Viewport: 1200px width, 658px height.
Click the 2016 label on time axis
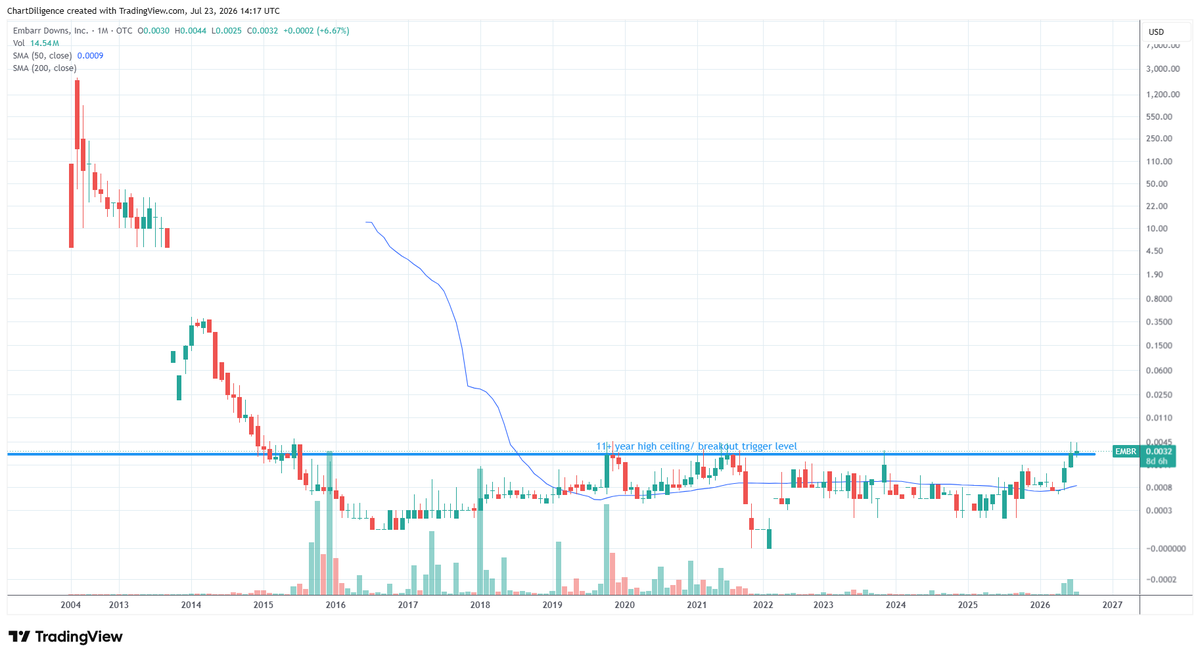point(335,605)
